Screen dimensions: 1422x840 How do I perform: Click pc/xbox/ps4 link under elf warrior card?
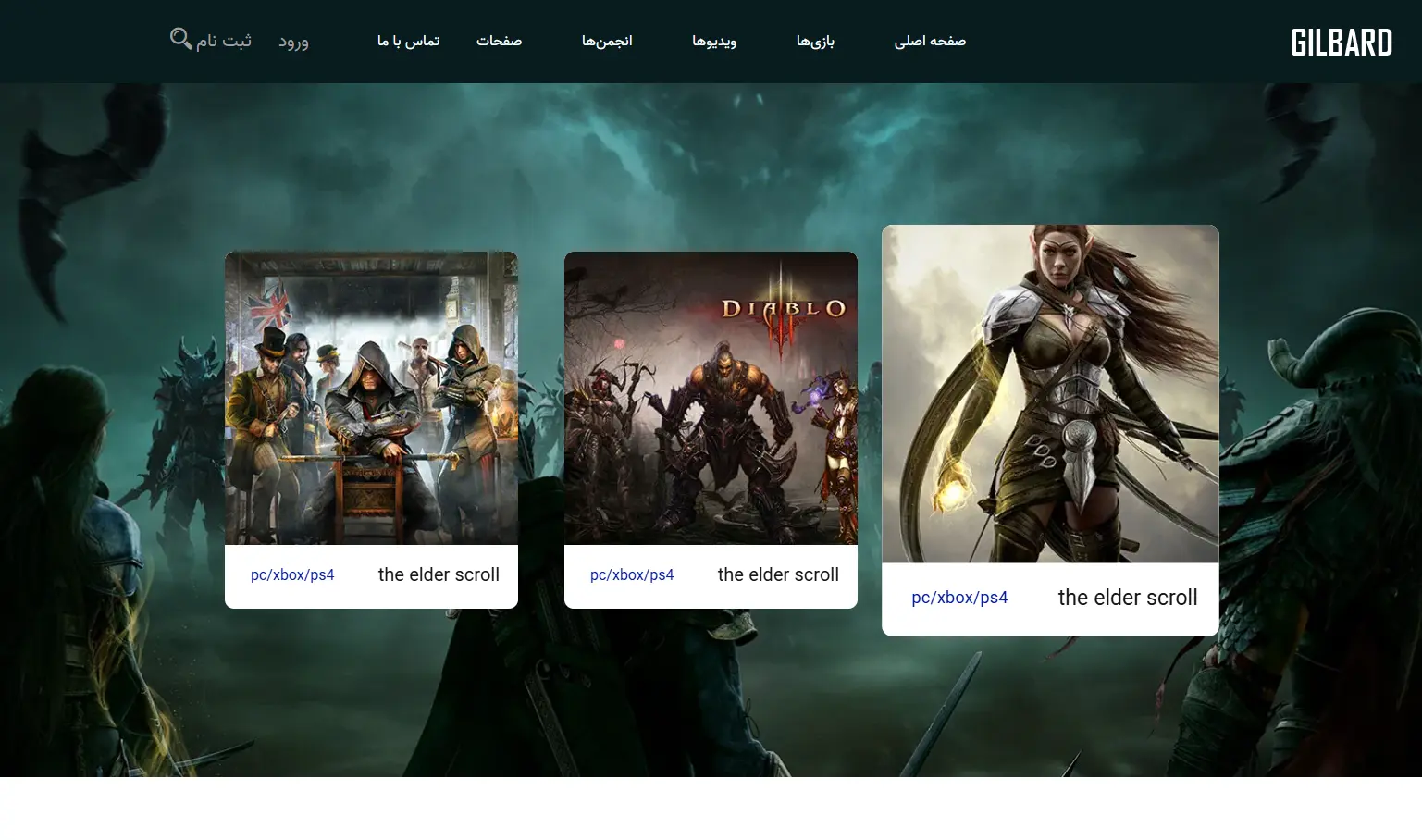point(959,598)
